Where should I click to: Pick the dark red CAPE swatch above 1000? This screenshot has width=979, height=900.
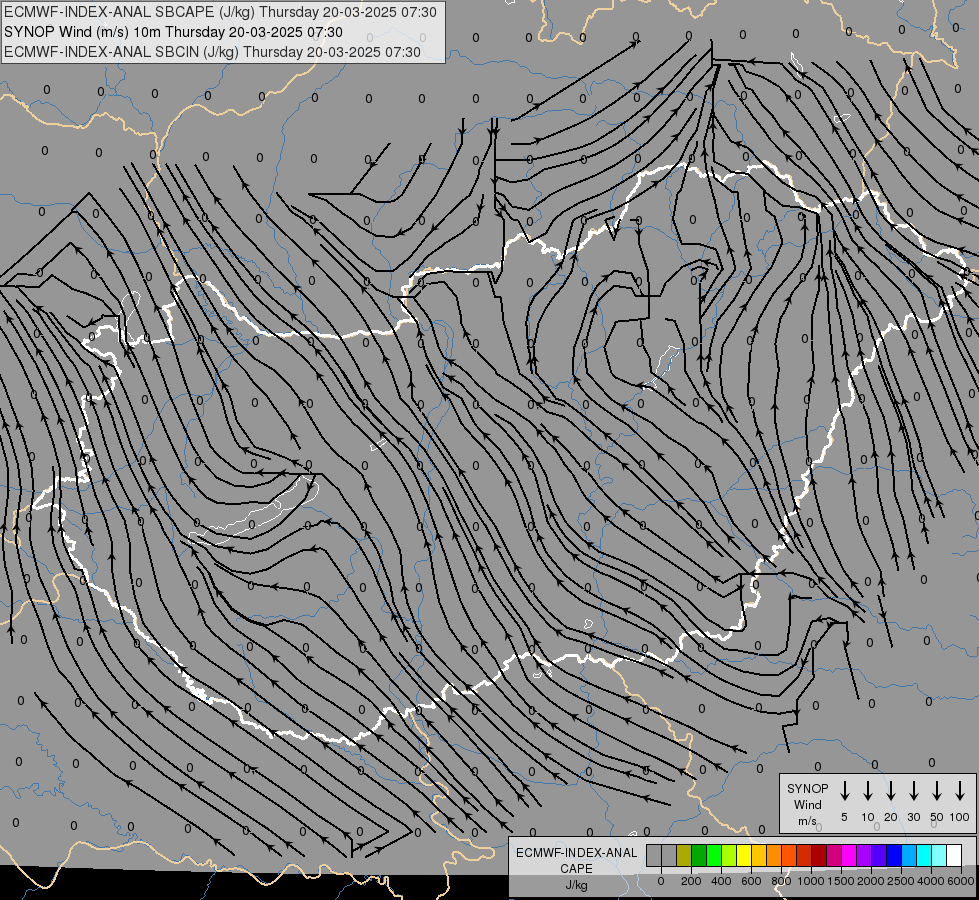point(819,855)
